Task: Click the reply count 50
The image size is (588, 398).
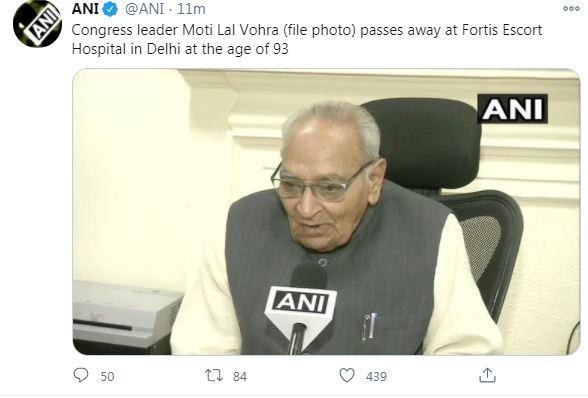Action: click(x=107, y=376)
